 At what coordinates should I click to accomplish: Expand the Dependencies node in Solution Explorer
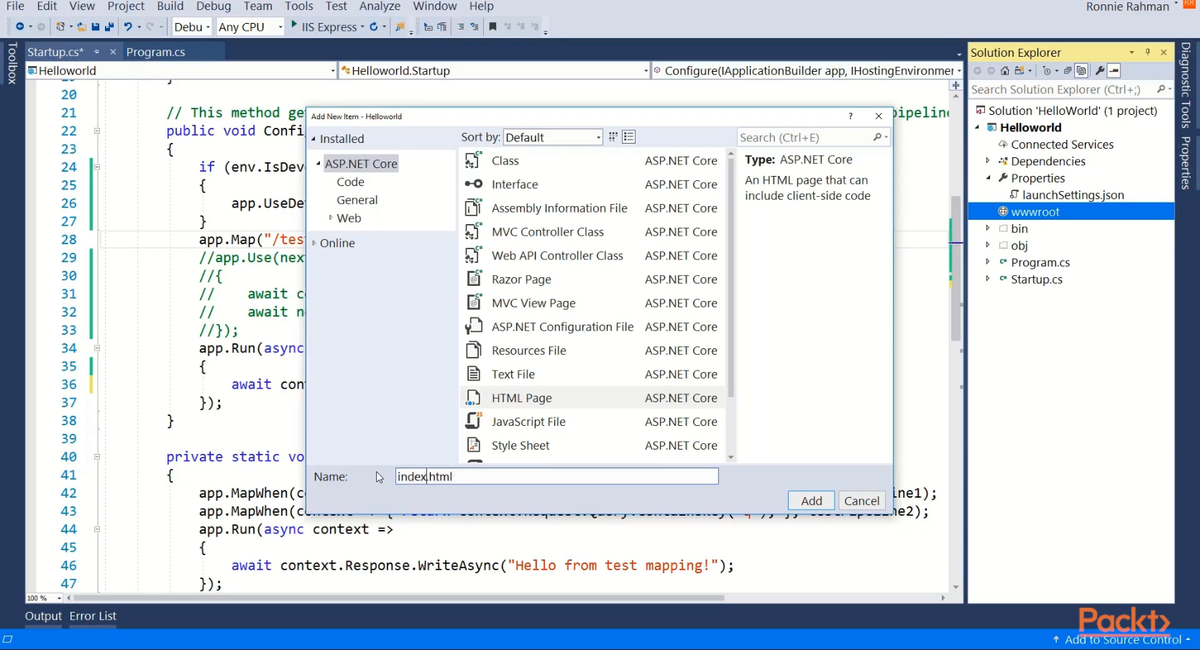click(988, 161)
